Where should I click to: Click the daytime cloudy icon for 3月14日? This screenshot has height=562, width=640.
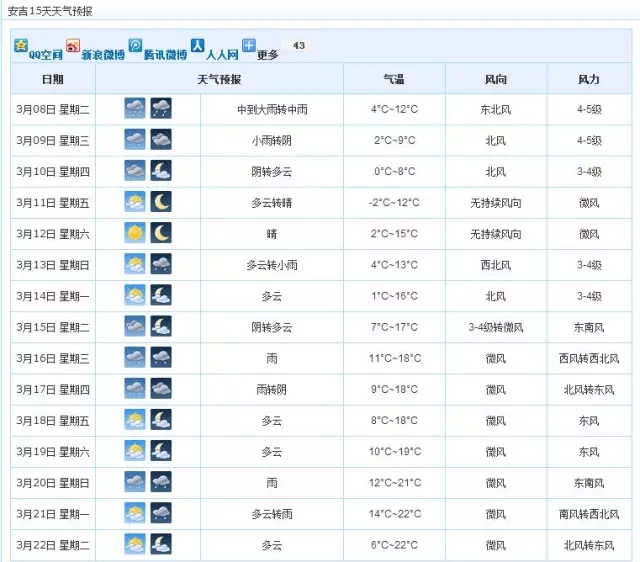(x=135, y=295)
